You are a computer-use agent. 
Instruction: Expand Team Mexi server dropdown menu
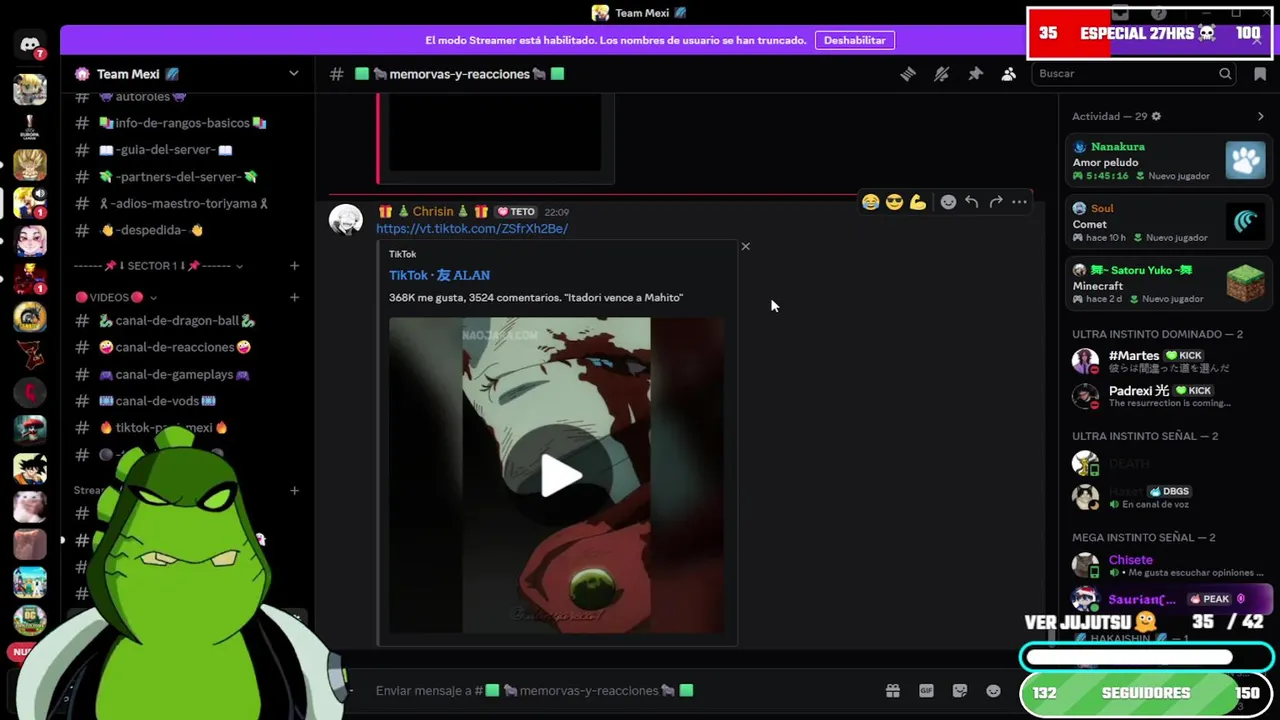tap(293, 74)
